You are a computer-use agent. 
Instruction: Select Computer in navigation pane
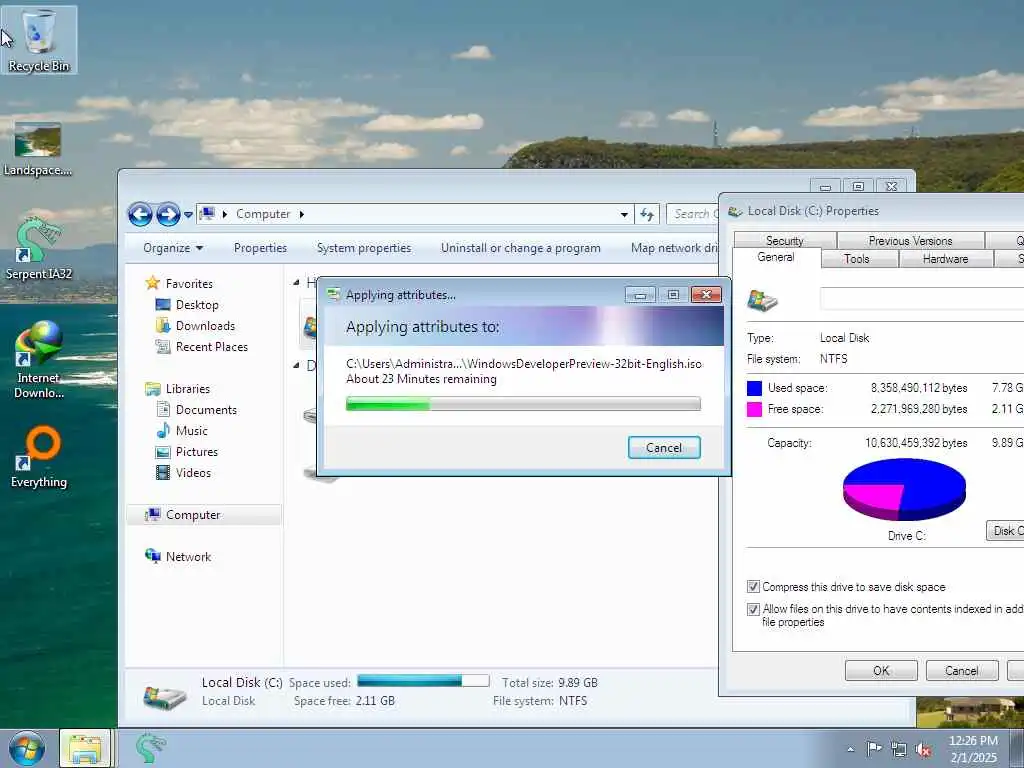[193, 515]
